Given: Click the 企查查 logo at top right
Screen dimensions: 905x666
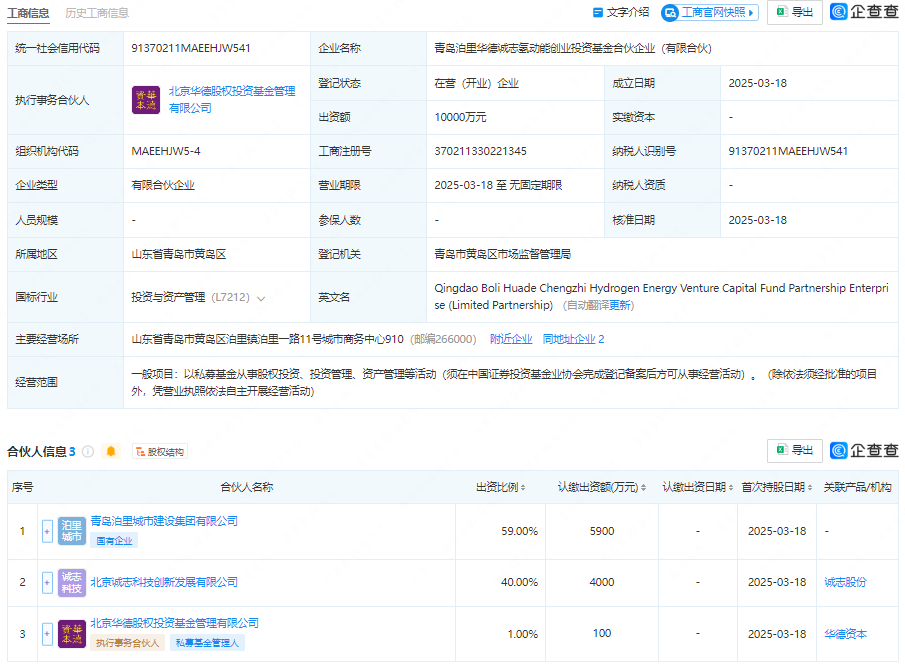Looking at the screenshot, I should [x=864, y=12].
